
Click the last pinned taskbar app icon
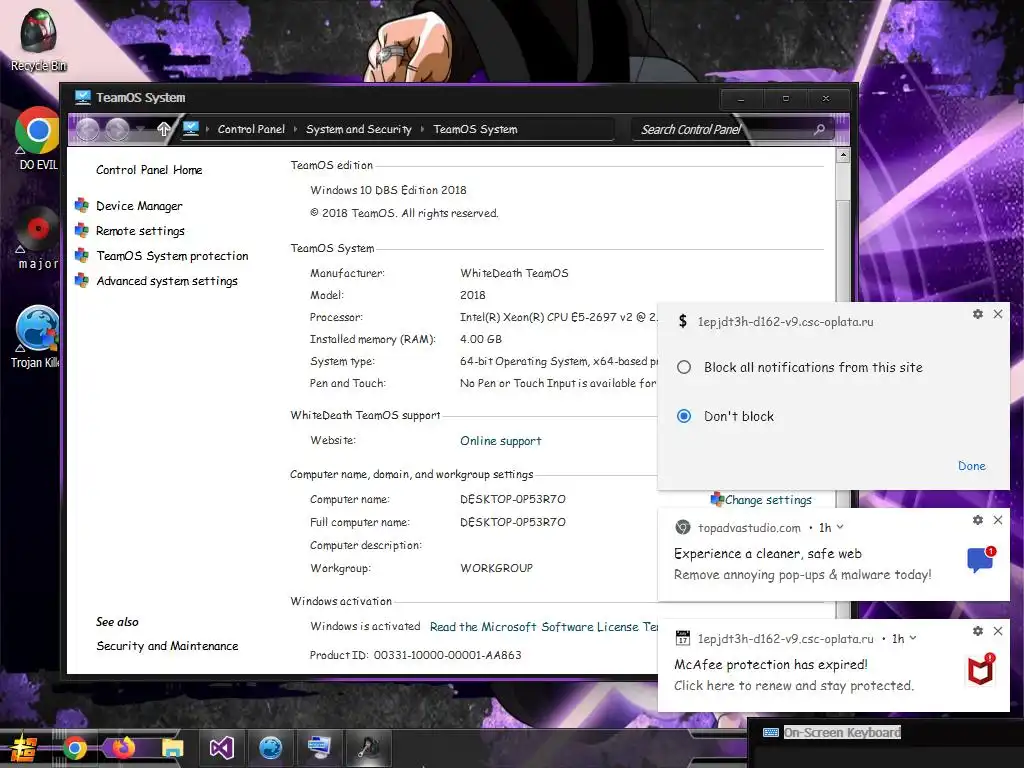[368, 748]
